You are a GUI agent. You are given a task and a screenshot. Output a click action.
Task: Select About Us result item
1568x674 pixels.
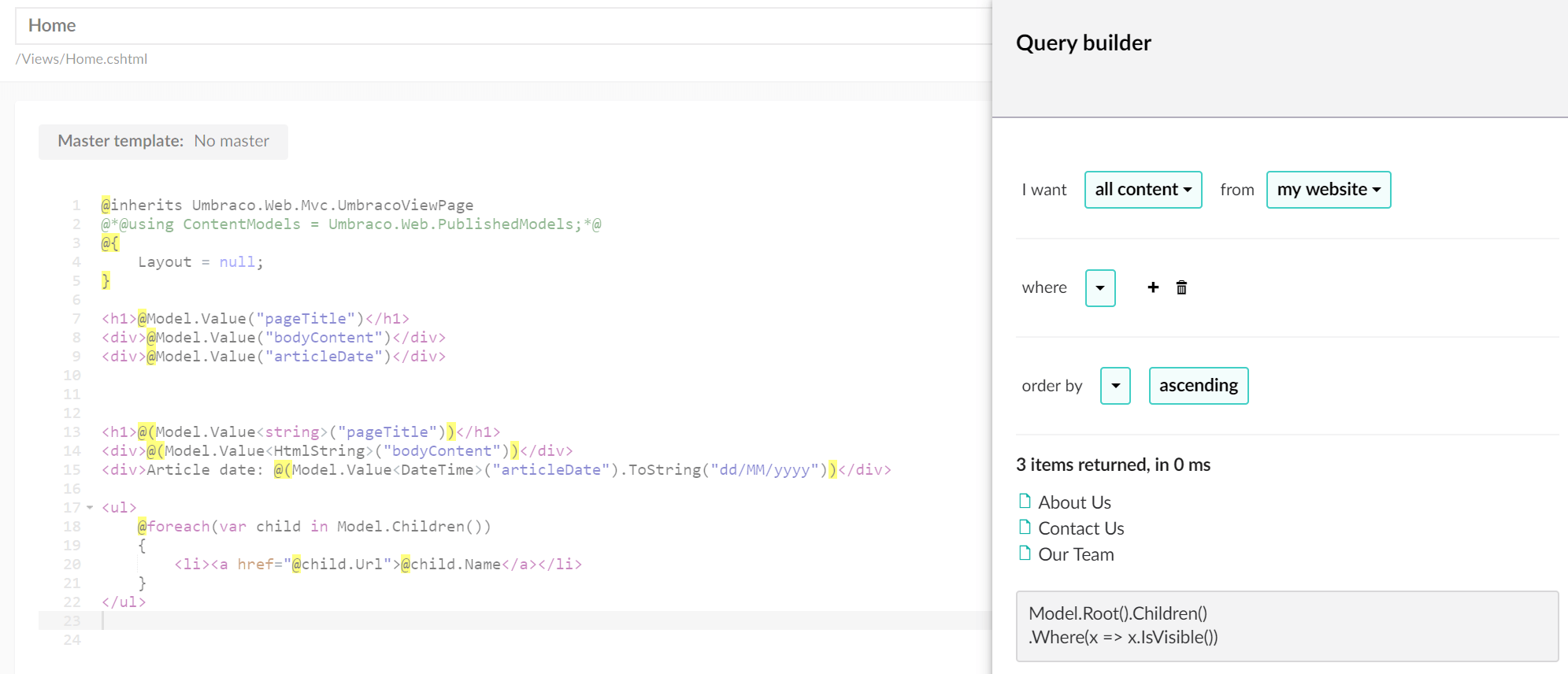pyautogui.click(x=1074, y=502)
